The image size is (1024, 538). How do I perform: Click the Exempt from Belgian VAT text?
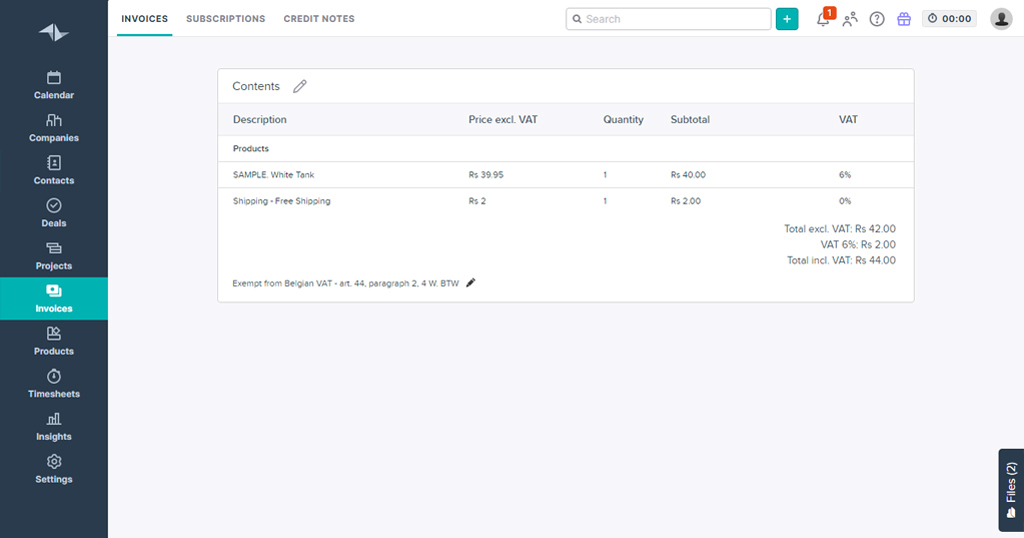(345, 283)
